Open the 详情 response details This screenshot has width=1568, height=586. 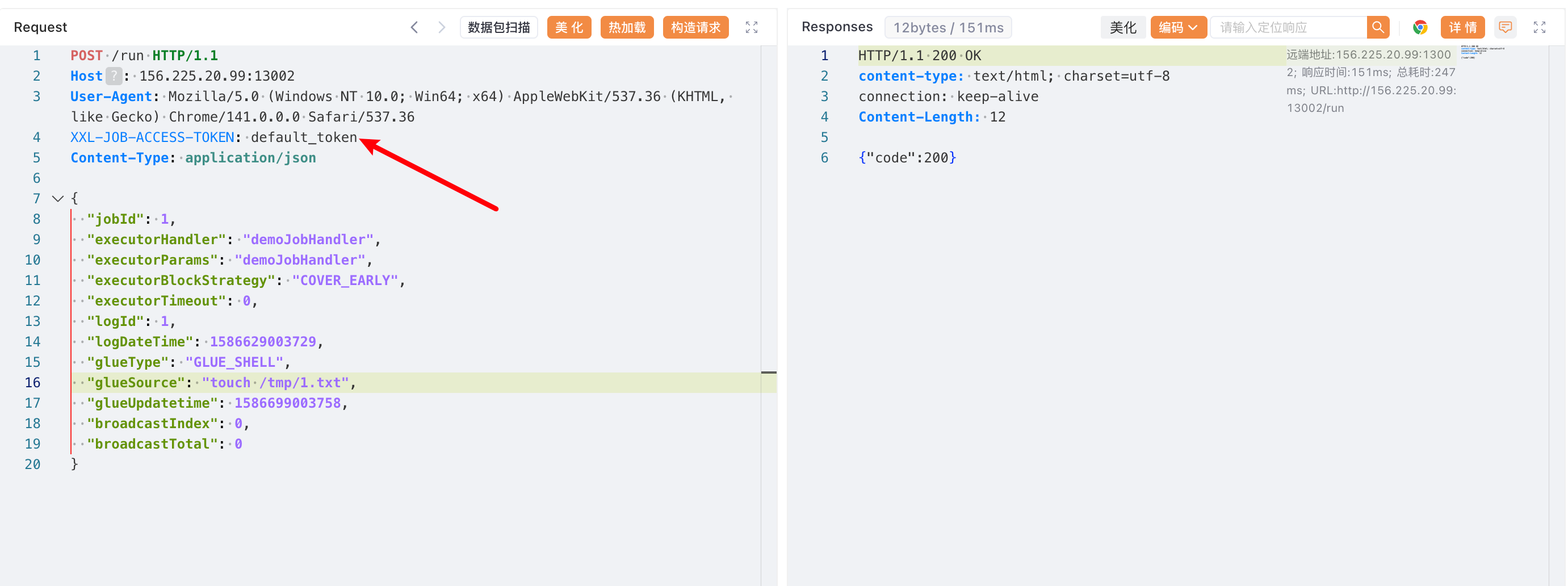coord(1463,27)
